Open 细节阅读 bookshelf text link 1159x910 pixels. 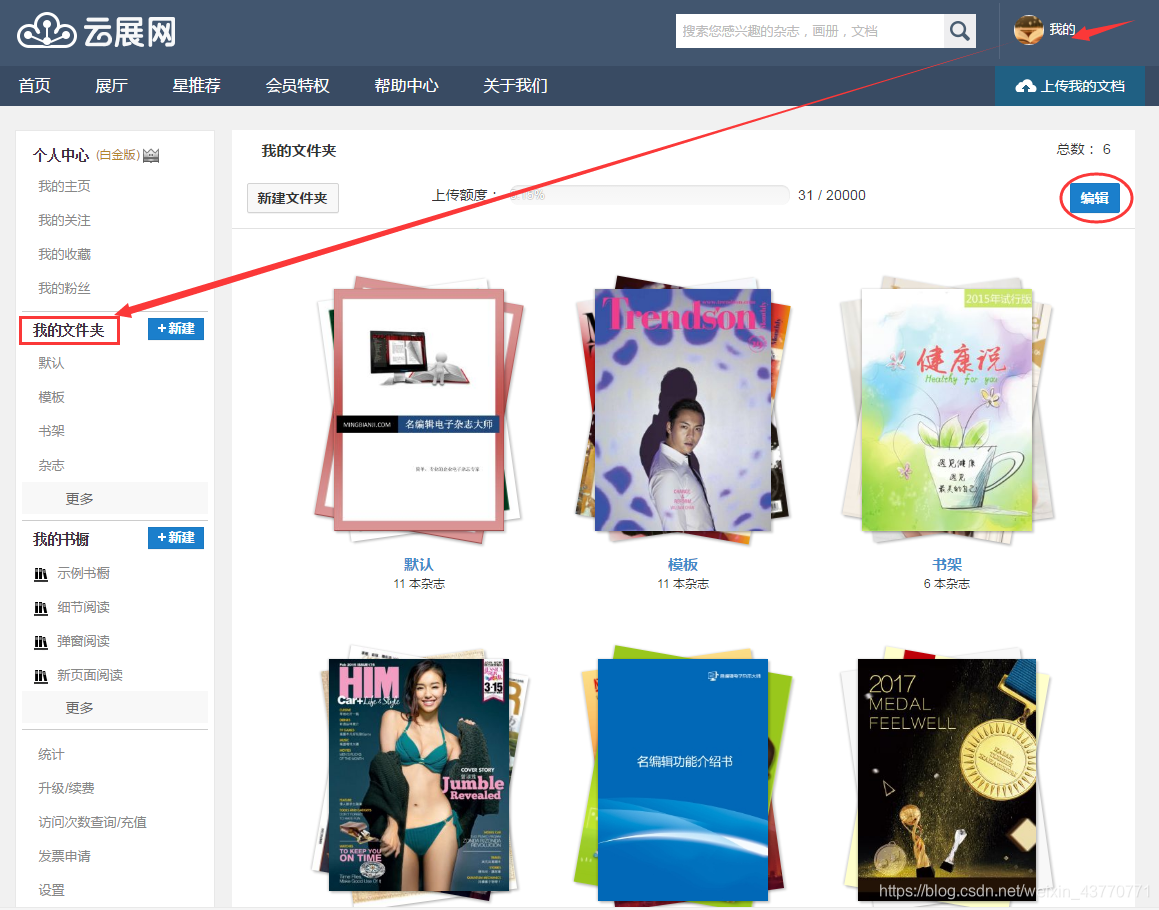pyautogui.click(x=84, y=608)
